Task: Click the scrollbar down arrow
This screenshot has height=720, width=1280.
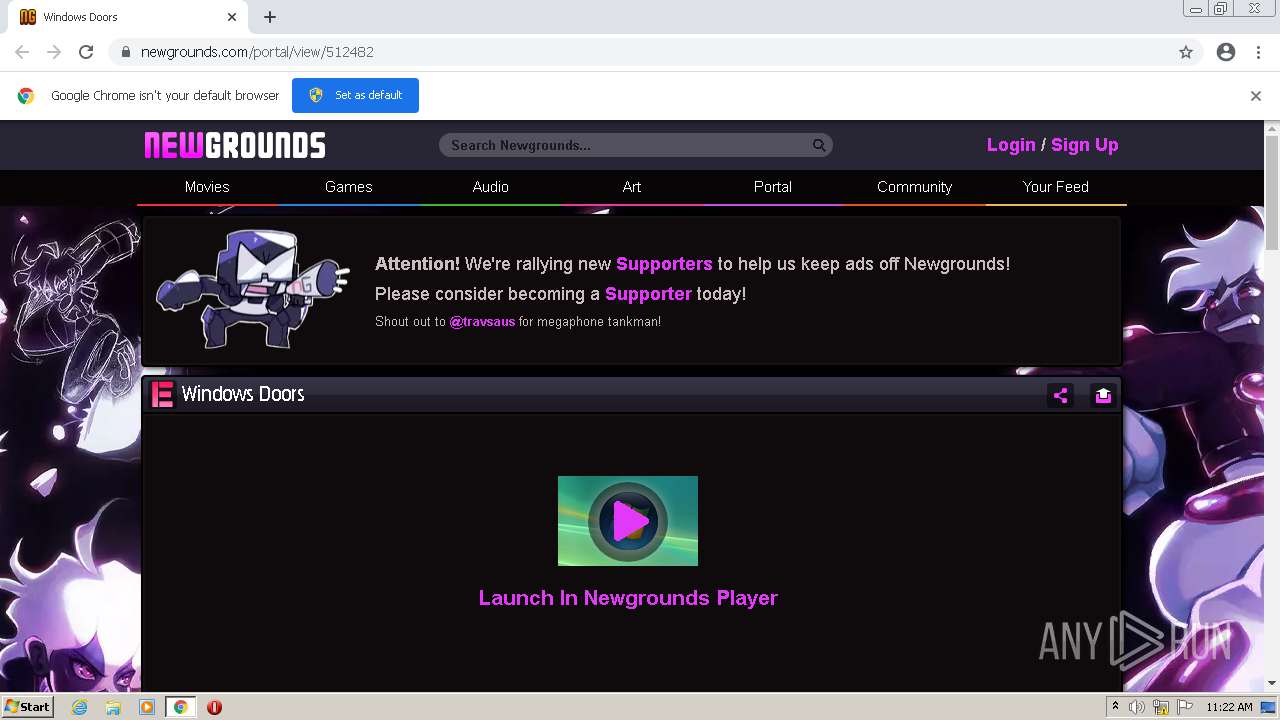Action: point(1272,684)
